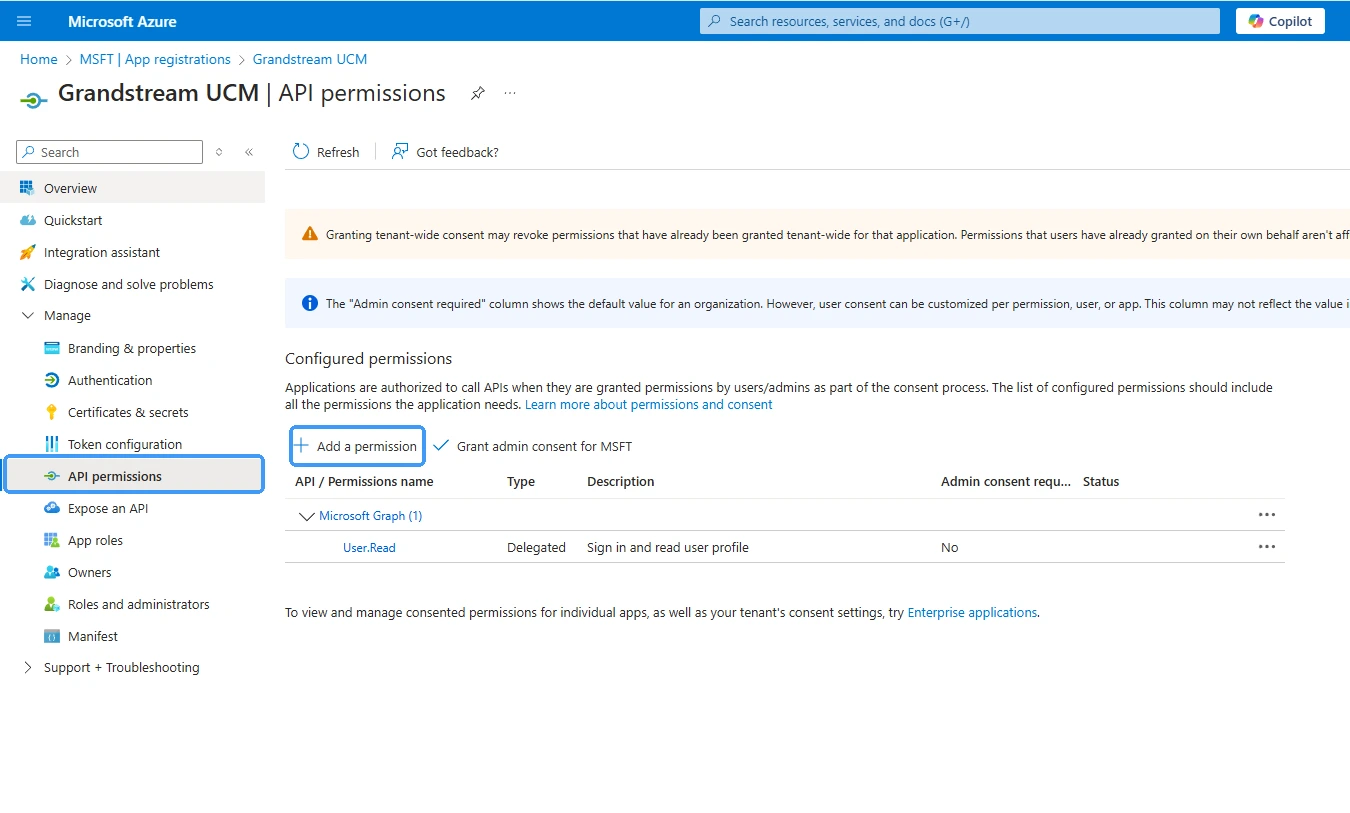
Task: Open the User.Read permission
Action: (x=369, y=548)
